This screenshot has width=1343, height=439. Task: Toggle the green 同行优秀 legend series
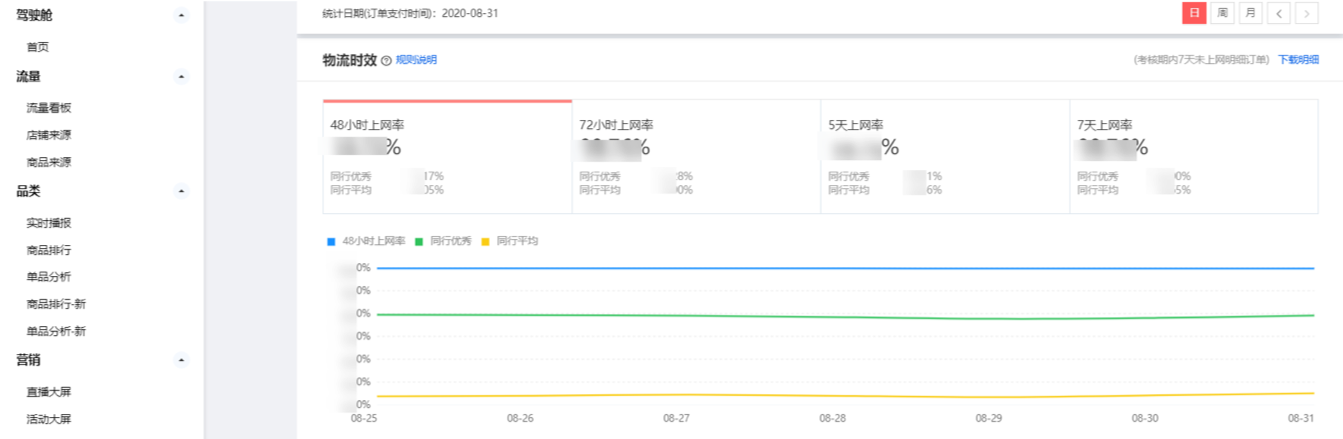445,241
